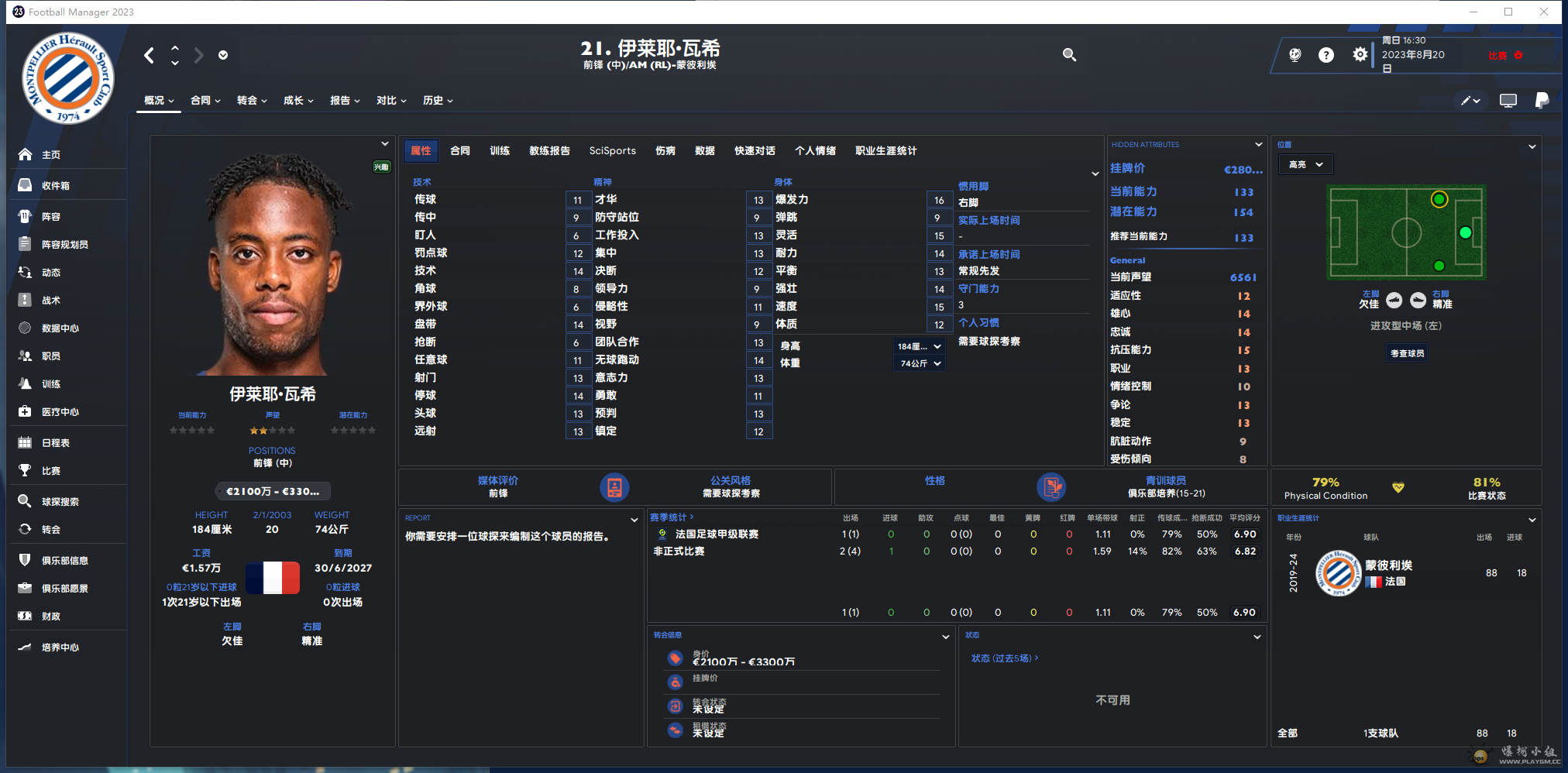Open the 转会 transfers sidebar icon
Screen dimensions: 1568x773
click(25, 529)
